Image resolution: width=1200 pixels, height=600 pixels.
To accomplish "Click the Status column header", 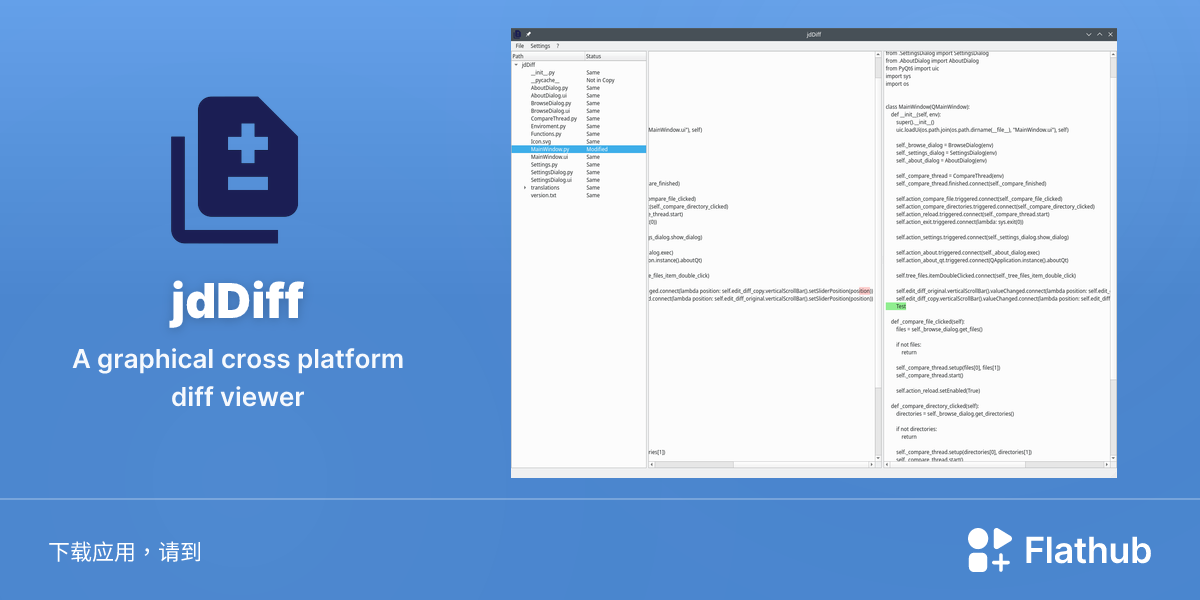I will coord(615,56).
